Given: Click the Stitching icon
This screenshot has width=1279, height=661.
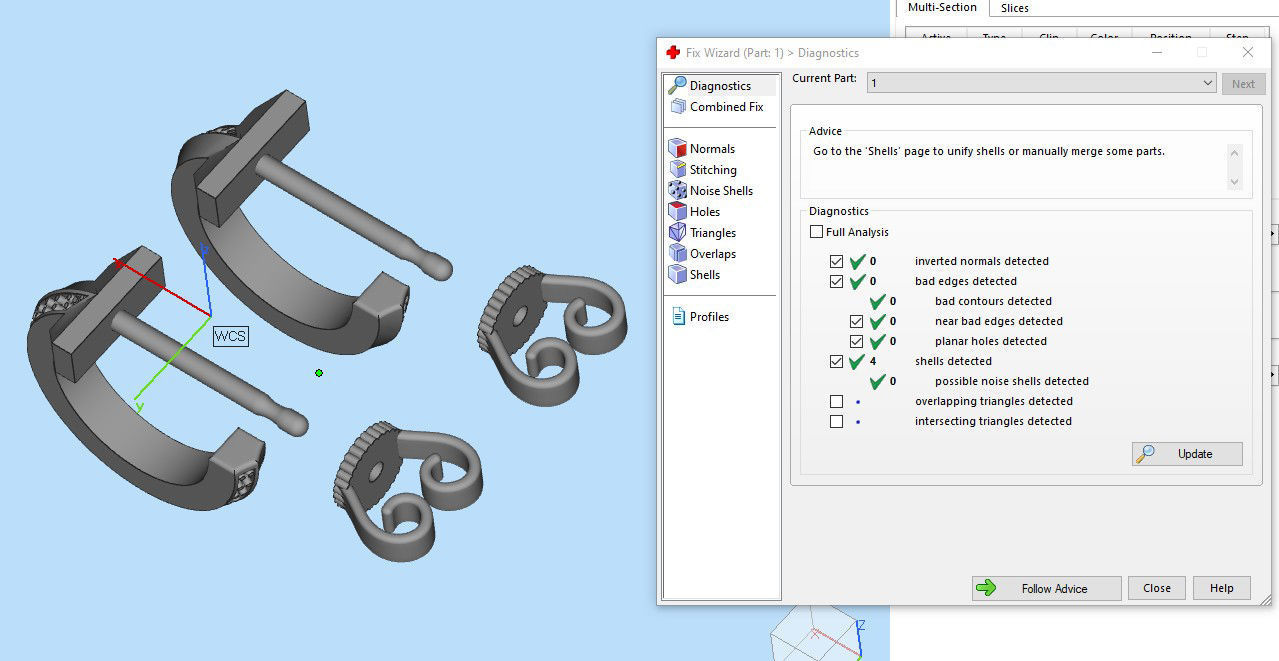Looking at the screenshot, I should pos(677,170).
